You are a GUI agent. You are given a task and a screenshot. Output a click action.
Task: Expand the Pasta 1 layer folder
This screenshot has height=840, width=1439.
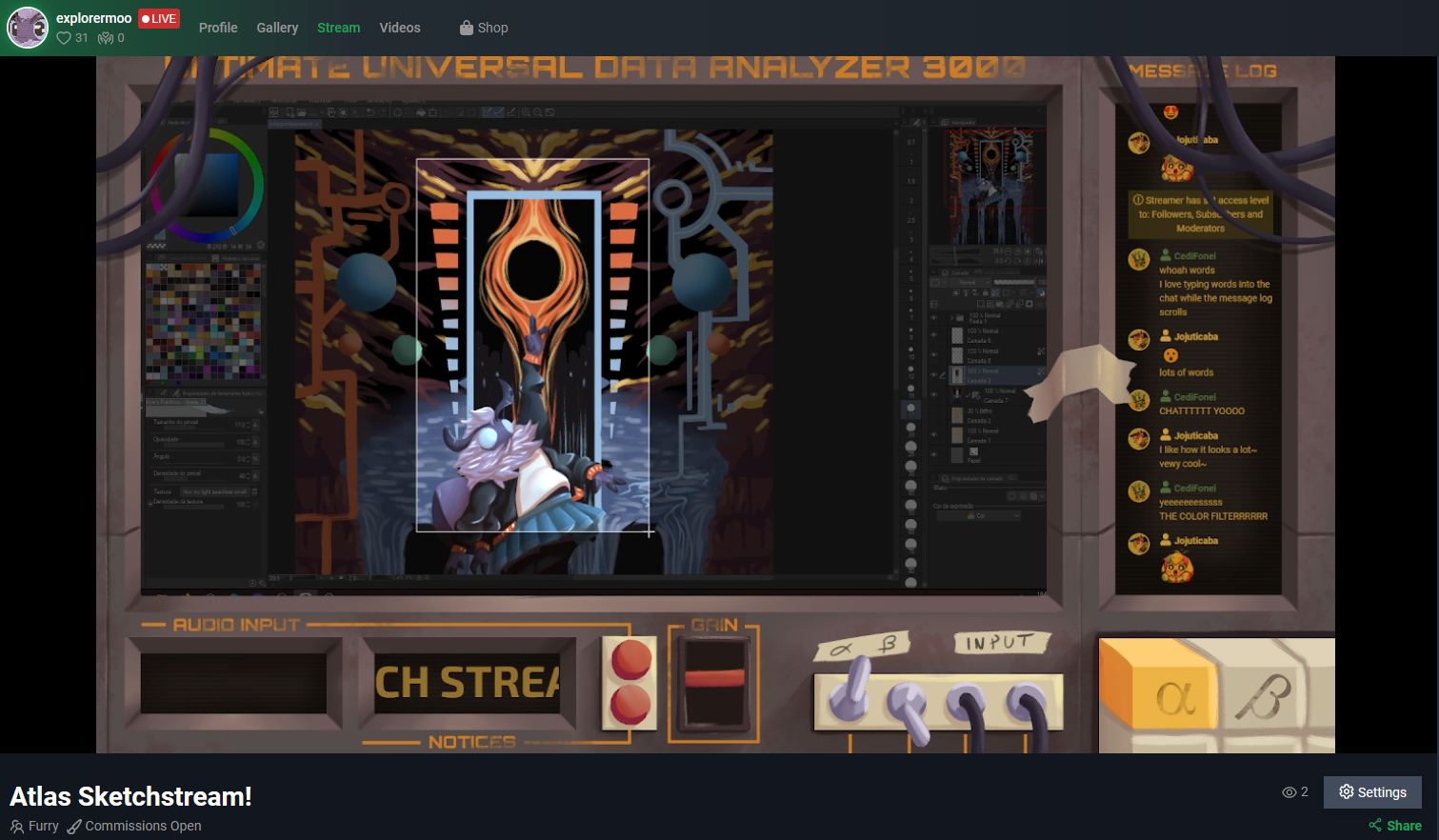[950, 318]
